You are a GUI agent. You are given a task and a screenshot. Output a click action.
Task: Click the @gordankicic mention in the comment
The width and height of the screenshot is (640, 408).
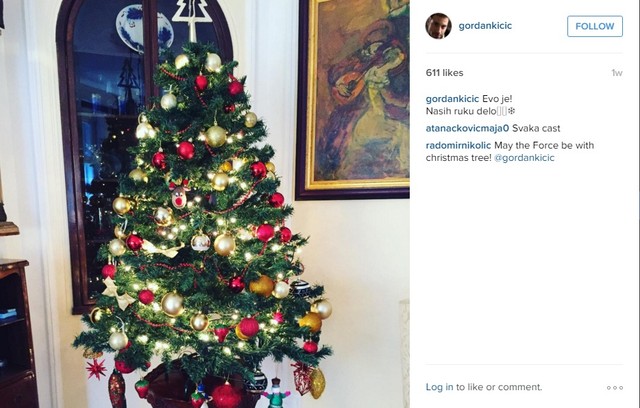[524, 157]
